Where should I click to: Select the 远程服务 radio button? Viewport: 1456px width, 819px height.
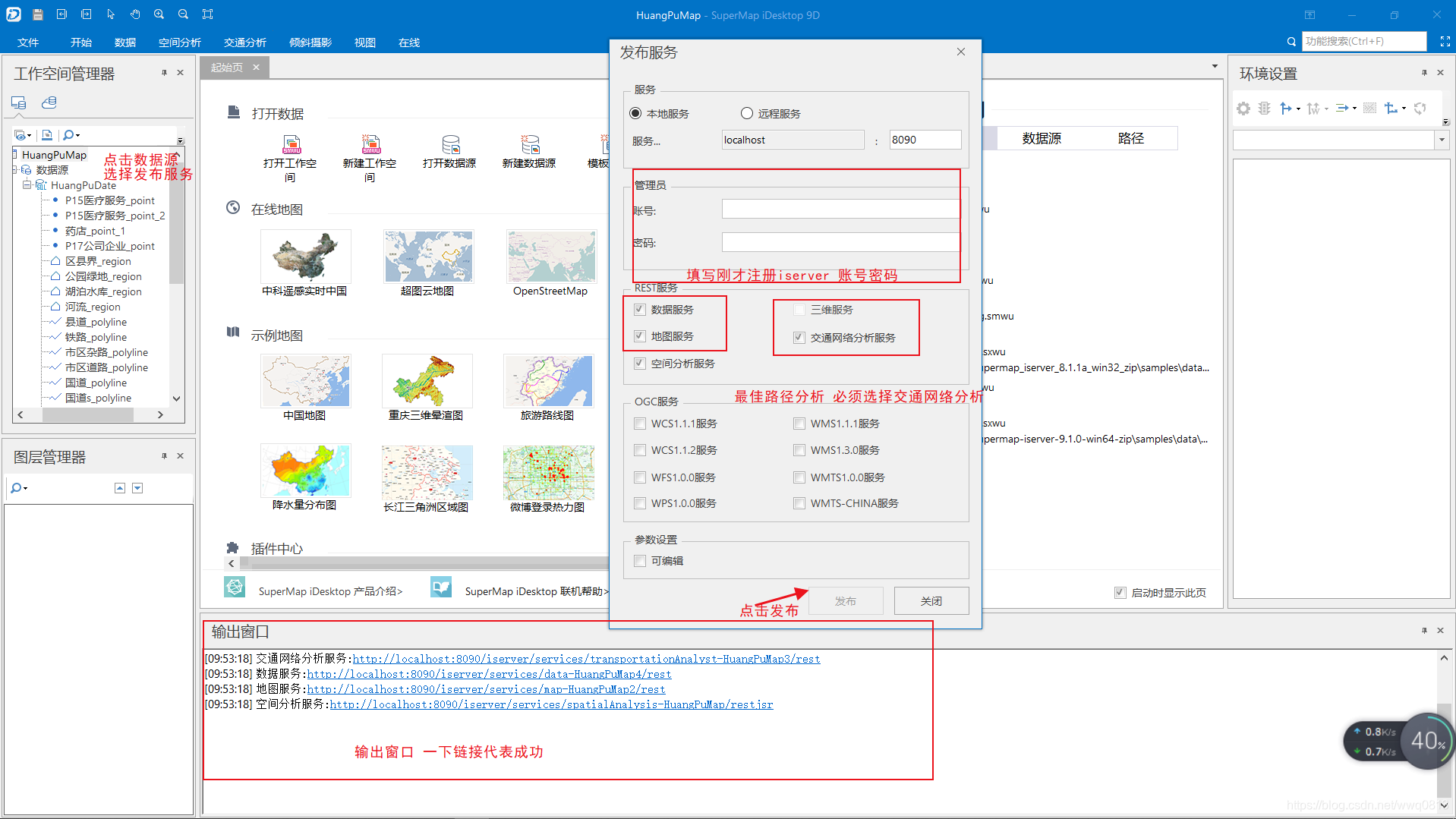click(747, 113)
